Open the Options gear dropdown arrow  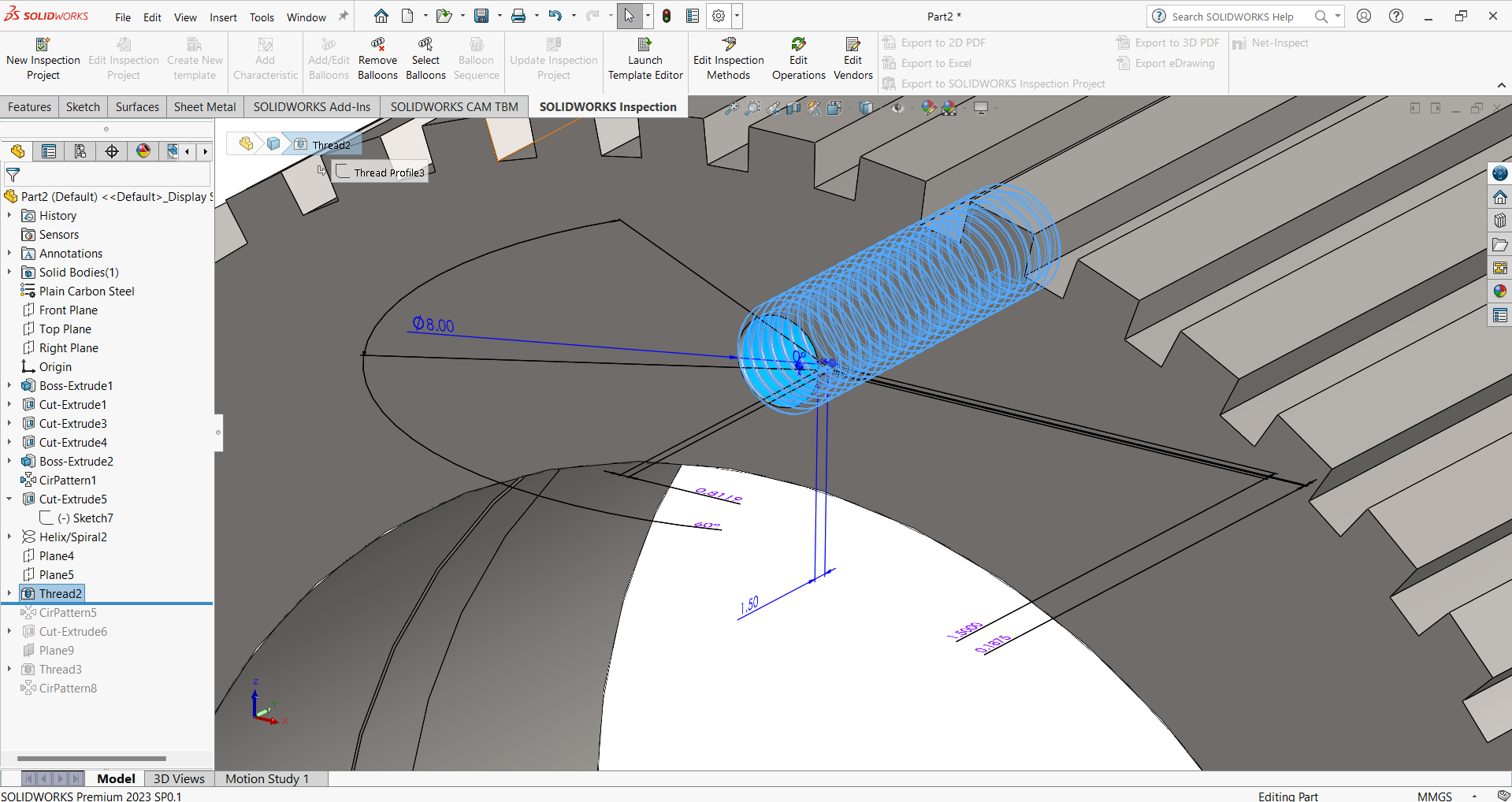pyautogui.click(x=737, y=16)
